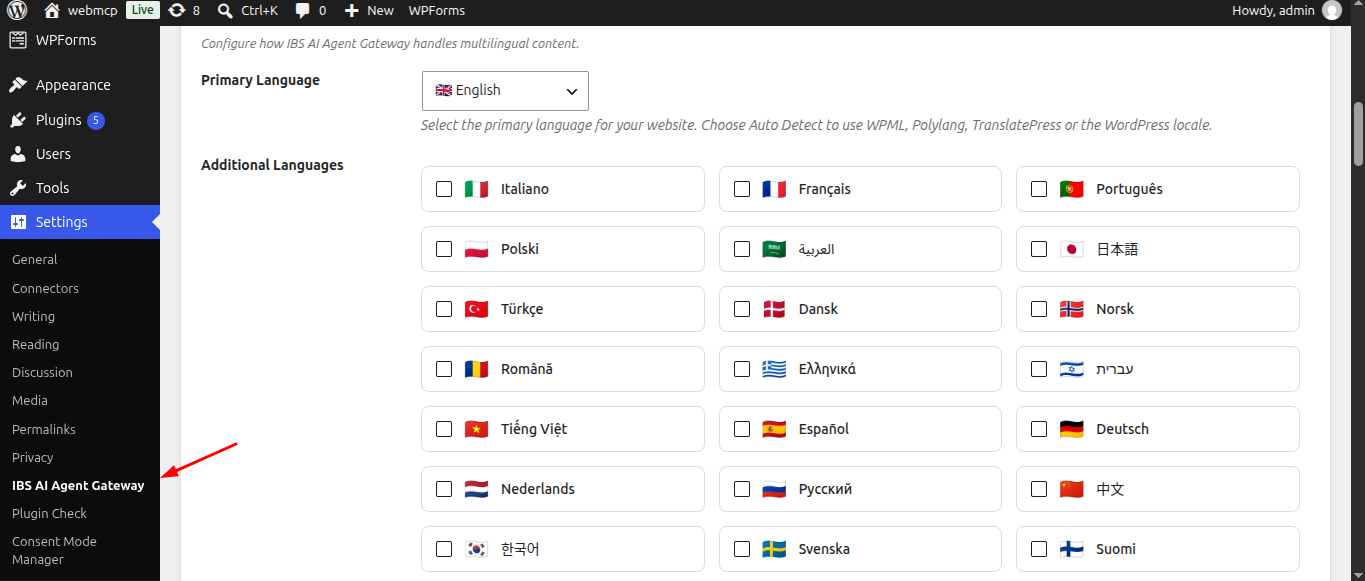Click the plus New content icon
Image resolution: width=1365 pixels, height=581 pixels.
tap(351, 10)
